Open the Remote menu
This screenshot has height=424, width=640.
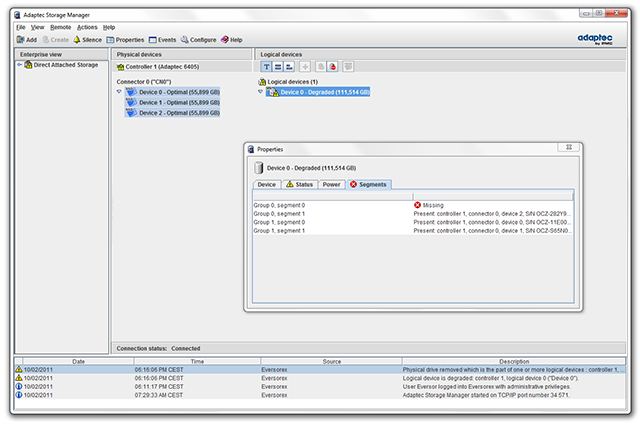[61, 27]
